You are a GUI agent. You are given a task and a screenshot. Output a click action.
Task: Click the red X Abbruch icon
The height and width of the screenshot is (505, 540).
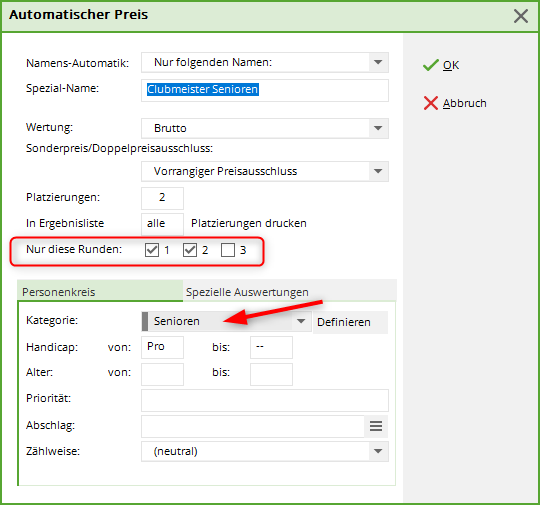coord(430,103)
